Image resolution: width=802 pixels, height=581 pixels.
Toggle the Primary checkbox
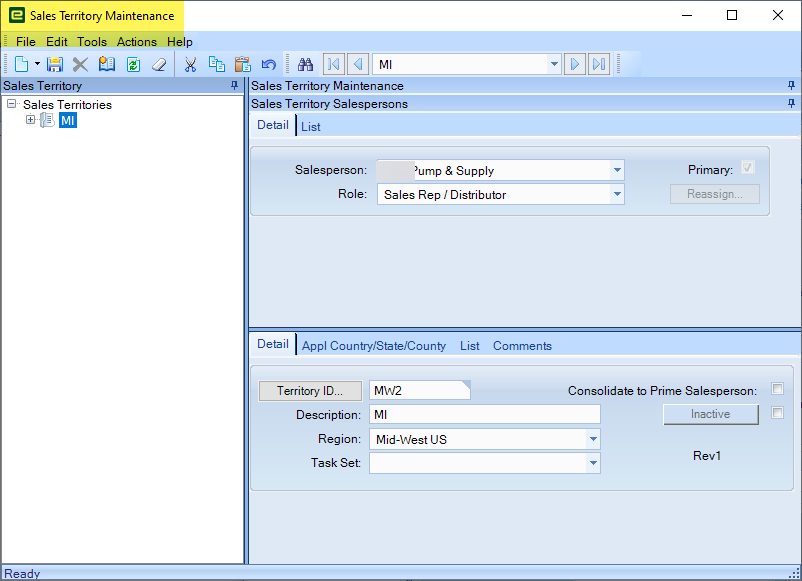(747, 168)
